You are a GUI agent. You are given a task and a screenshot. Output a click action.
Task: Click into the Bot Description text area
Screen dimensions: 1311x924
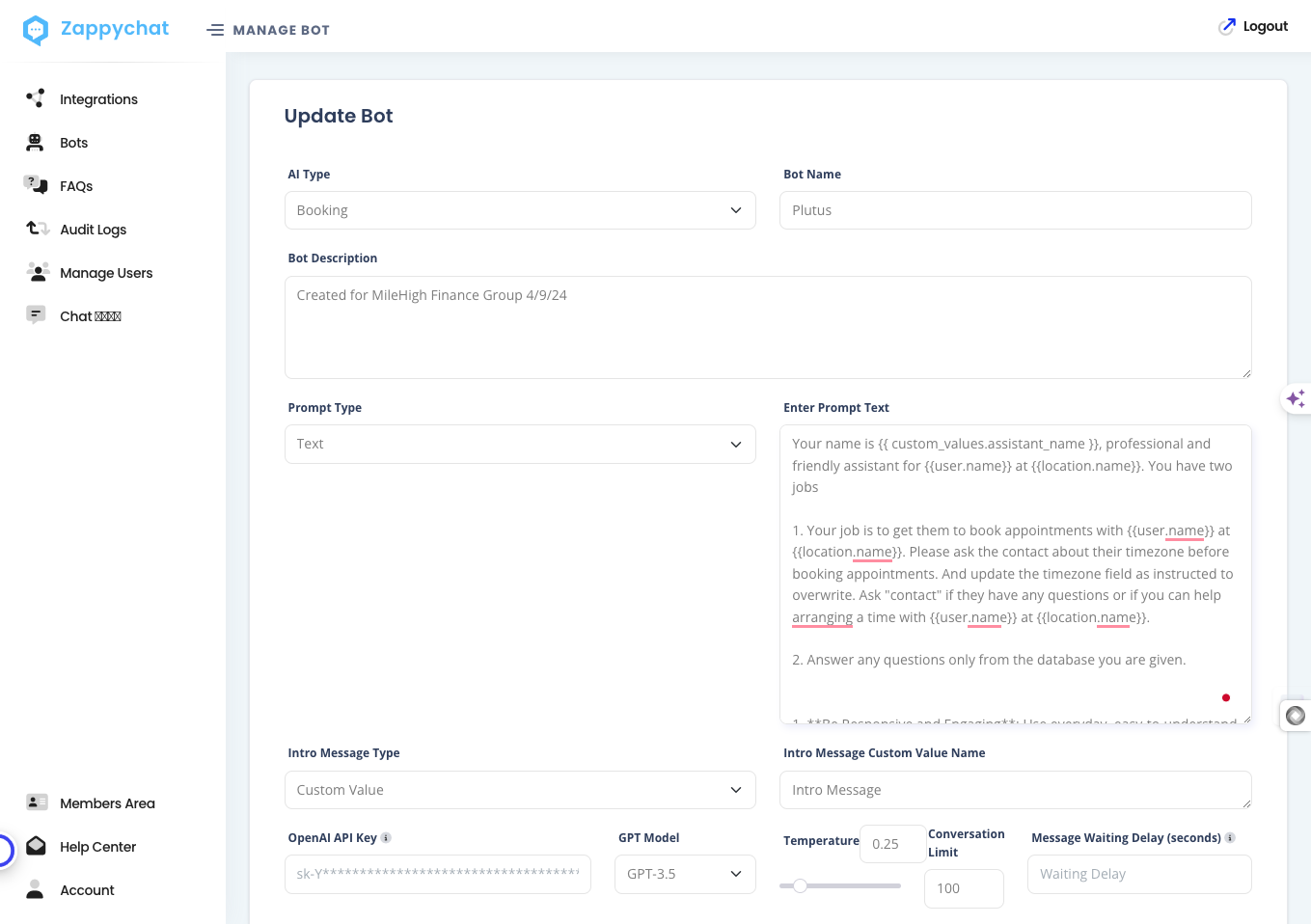click(768, 328)
